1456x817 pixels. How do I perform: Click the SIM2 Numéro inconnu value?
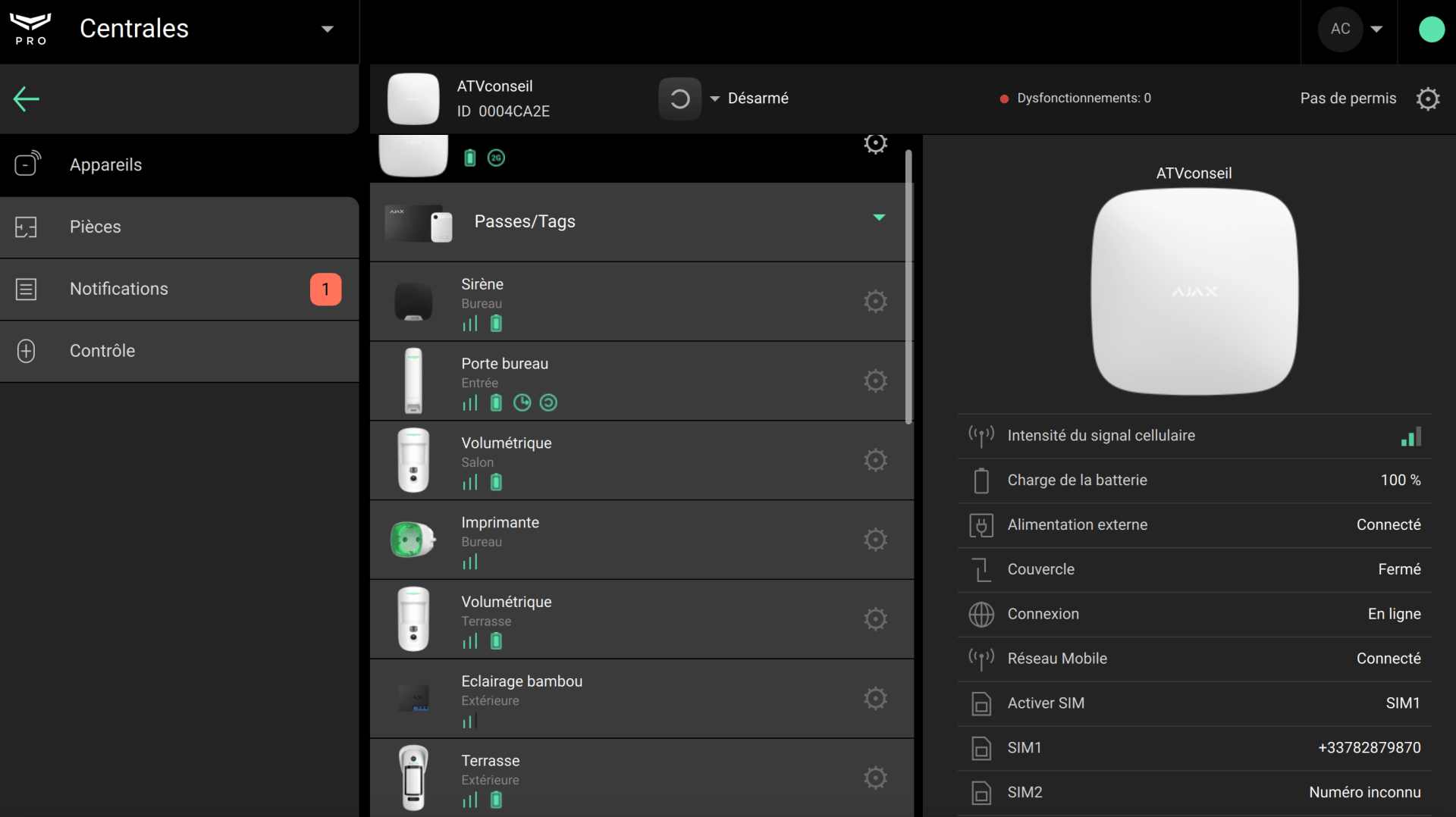[1365, 793]
